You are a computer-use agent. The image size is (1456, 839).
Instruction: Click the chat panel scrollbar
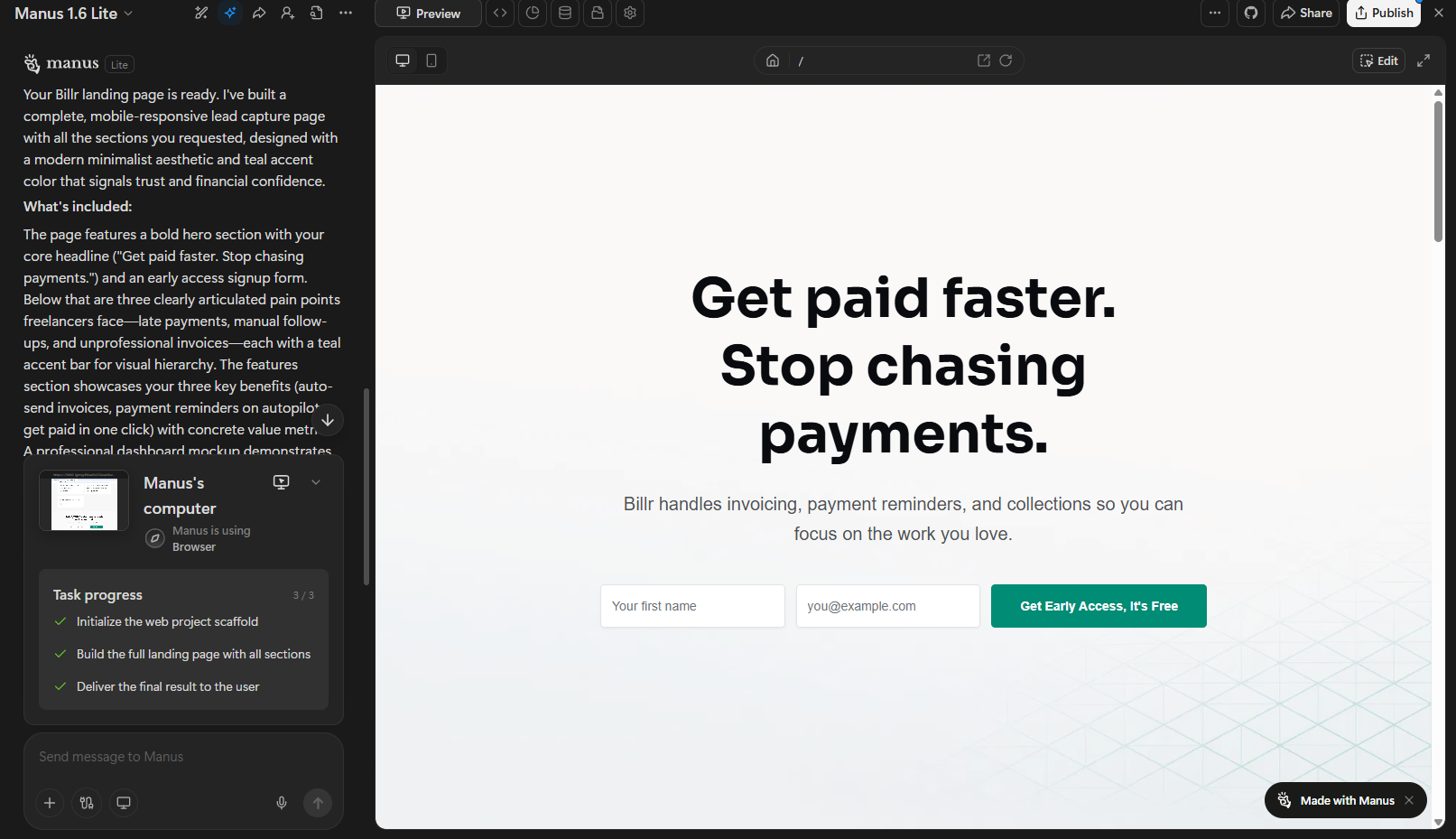(366, 486)
